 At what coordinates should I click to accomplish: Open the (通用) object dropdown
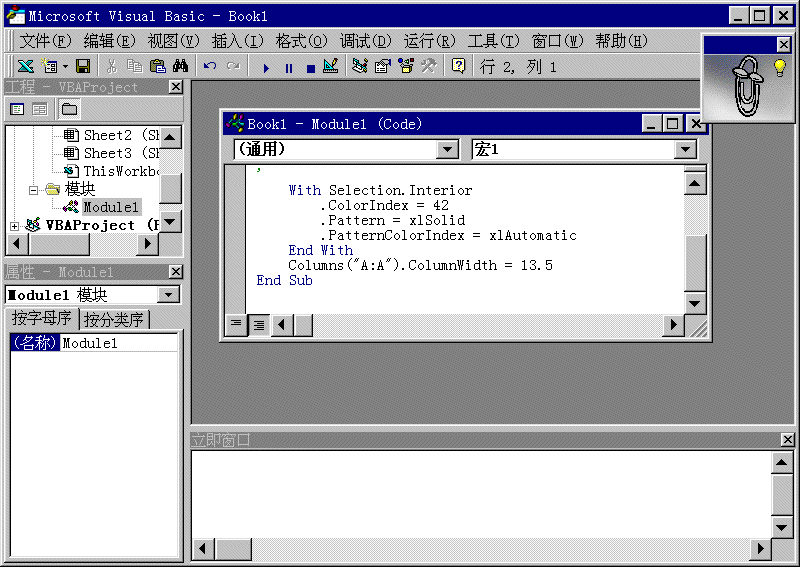pyautogui.click(x=448, y=150)
